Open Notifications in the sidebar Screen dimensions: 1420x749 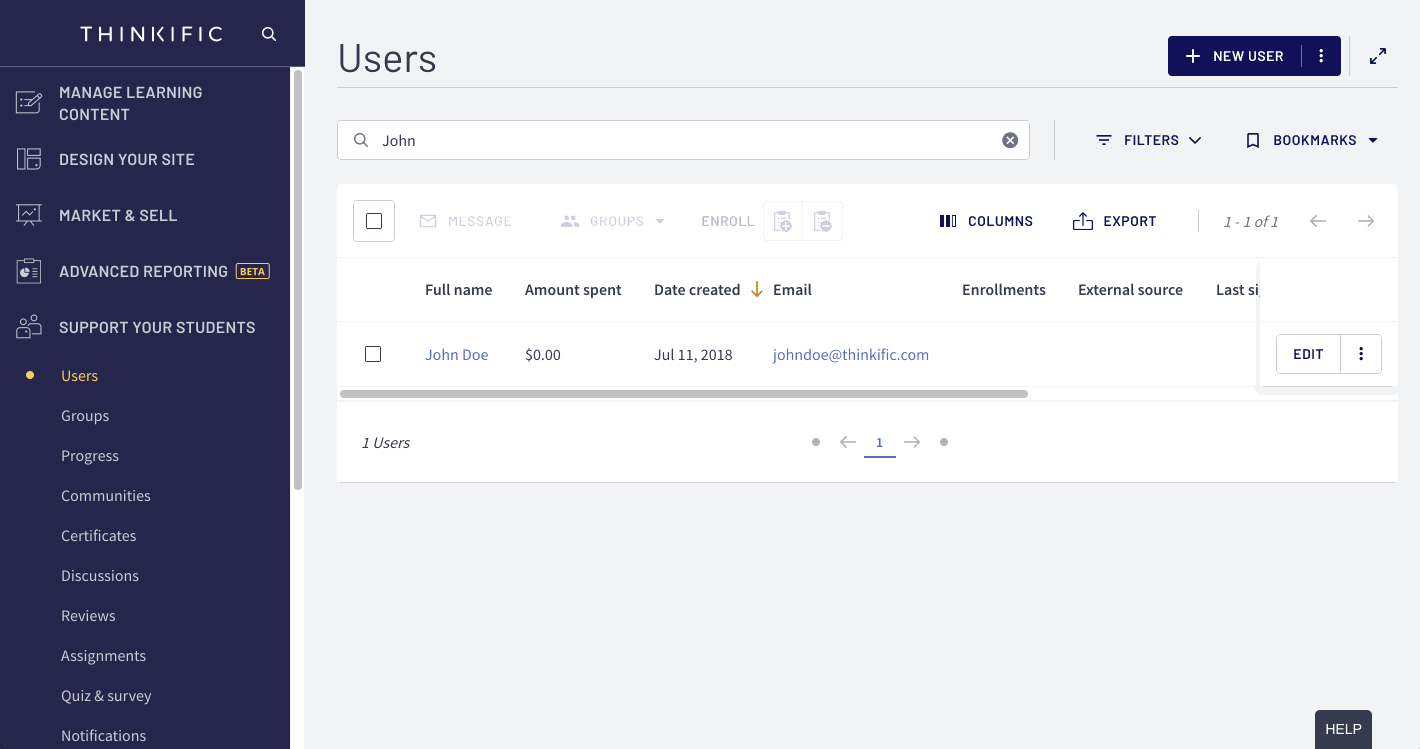tap(104, 736)
